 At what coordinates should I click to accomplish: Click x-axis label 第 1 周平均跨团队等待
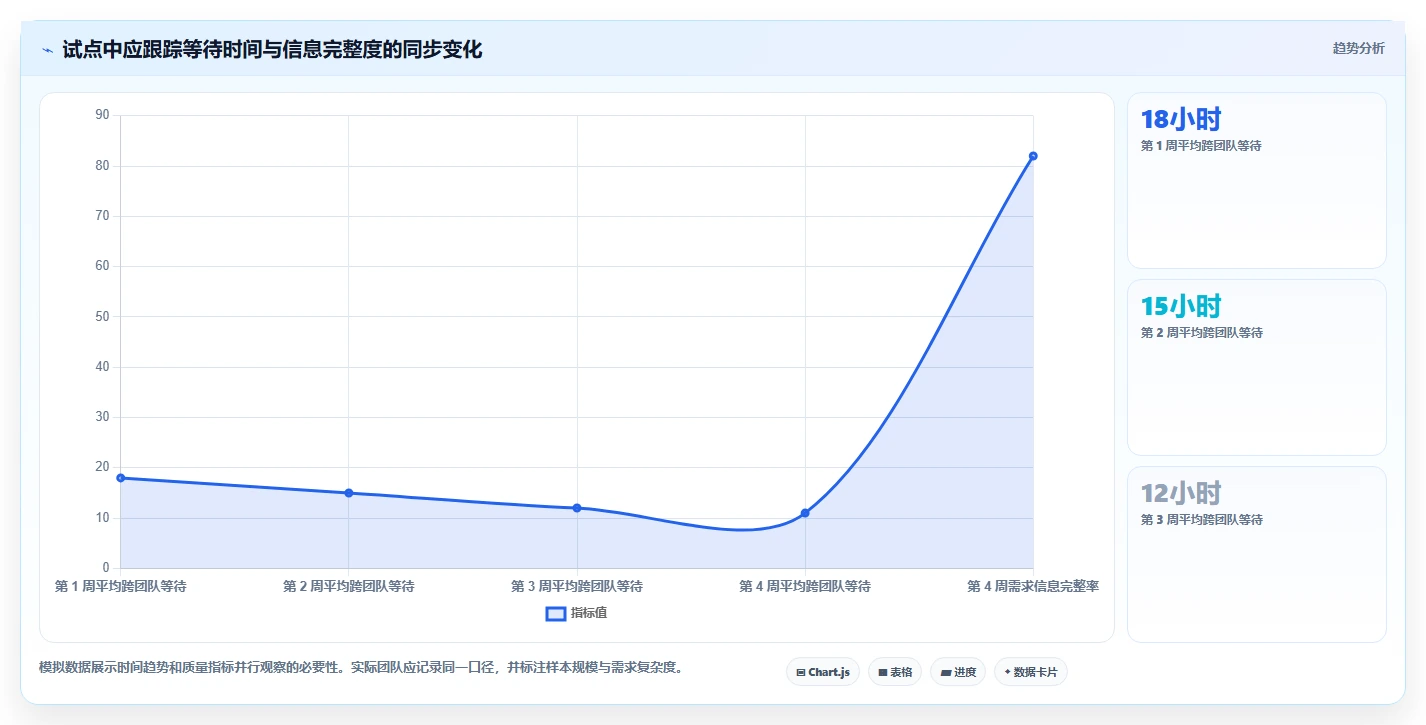point(120,586)
